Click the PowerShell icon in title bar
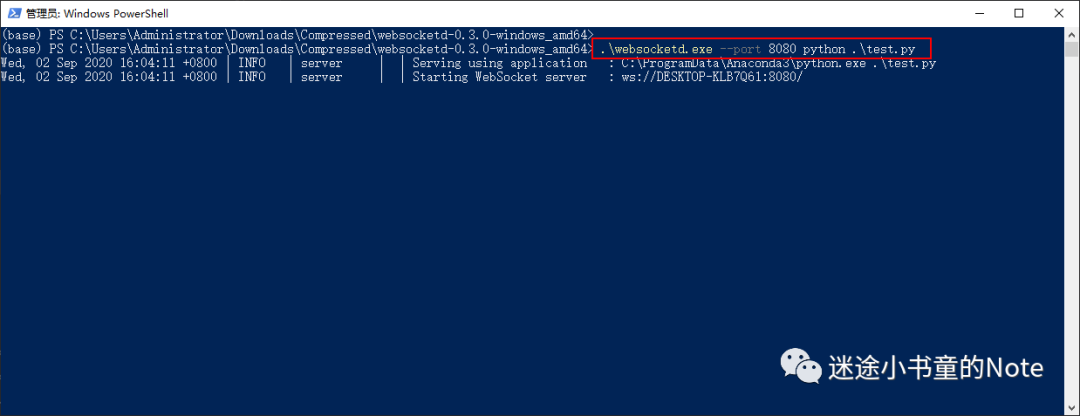Viewport: 1080px width, 416px height. click(x=13, y=13)
